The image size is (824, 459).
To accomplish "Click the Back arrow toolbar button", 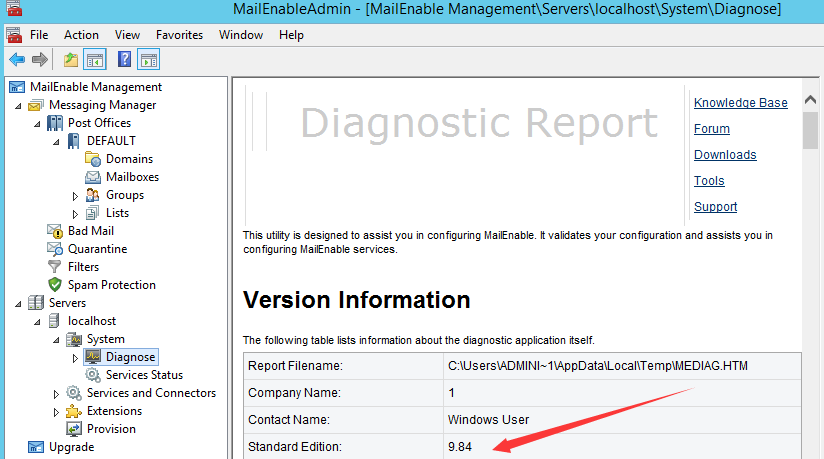I will pos(17,59).
